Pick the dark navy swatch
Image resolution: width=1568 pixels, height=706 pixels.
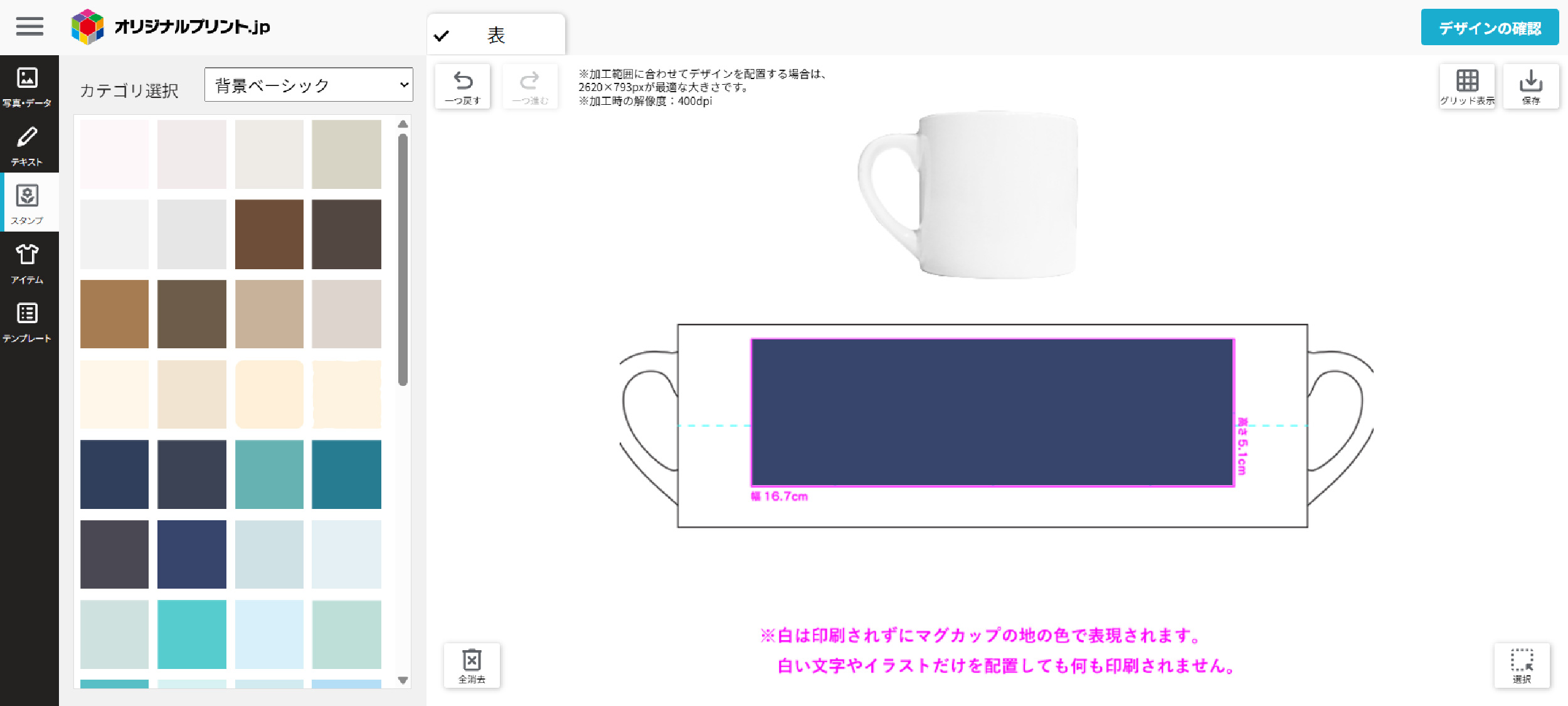[114, 474]
